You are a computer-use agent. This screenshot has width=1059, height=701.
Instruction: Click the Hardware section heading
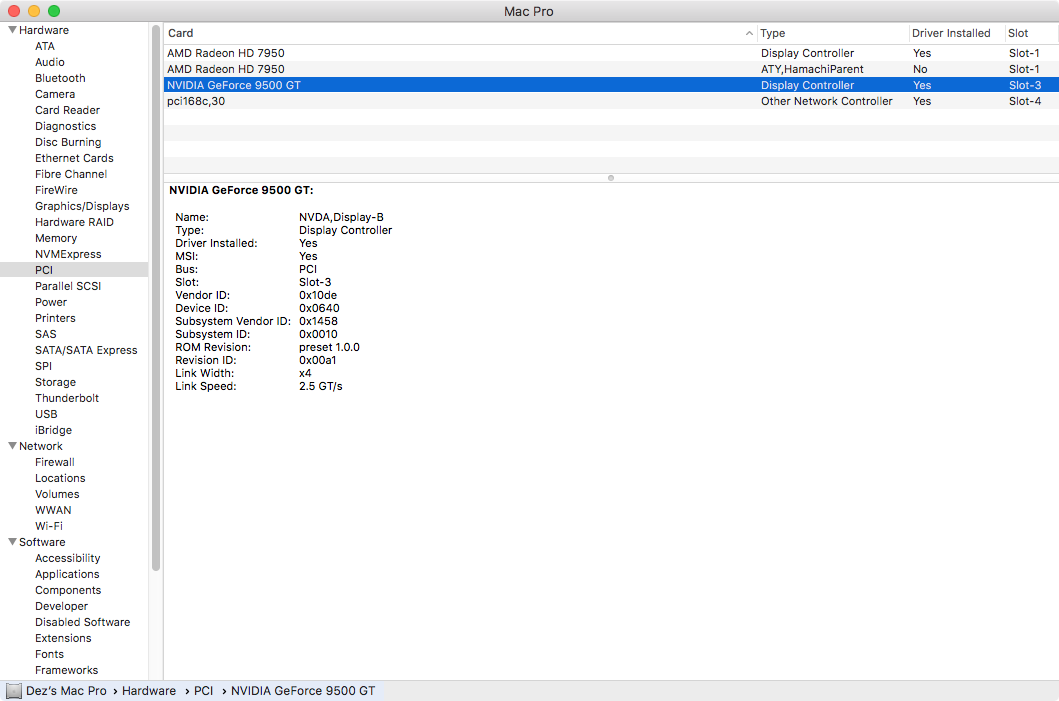point(44,30)
